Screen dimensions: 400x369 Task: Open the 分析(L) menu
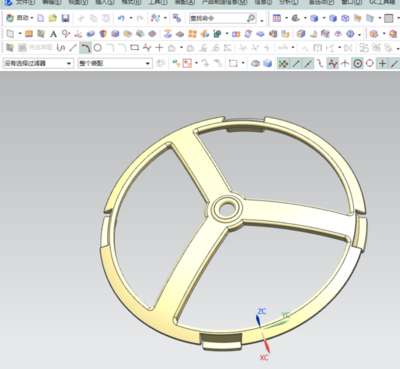(x=289, y=2)
